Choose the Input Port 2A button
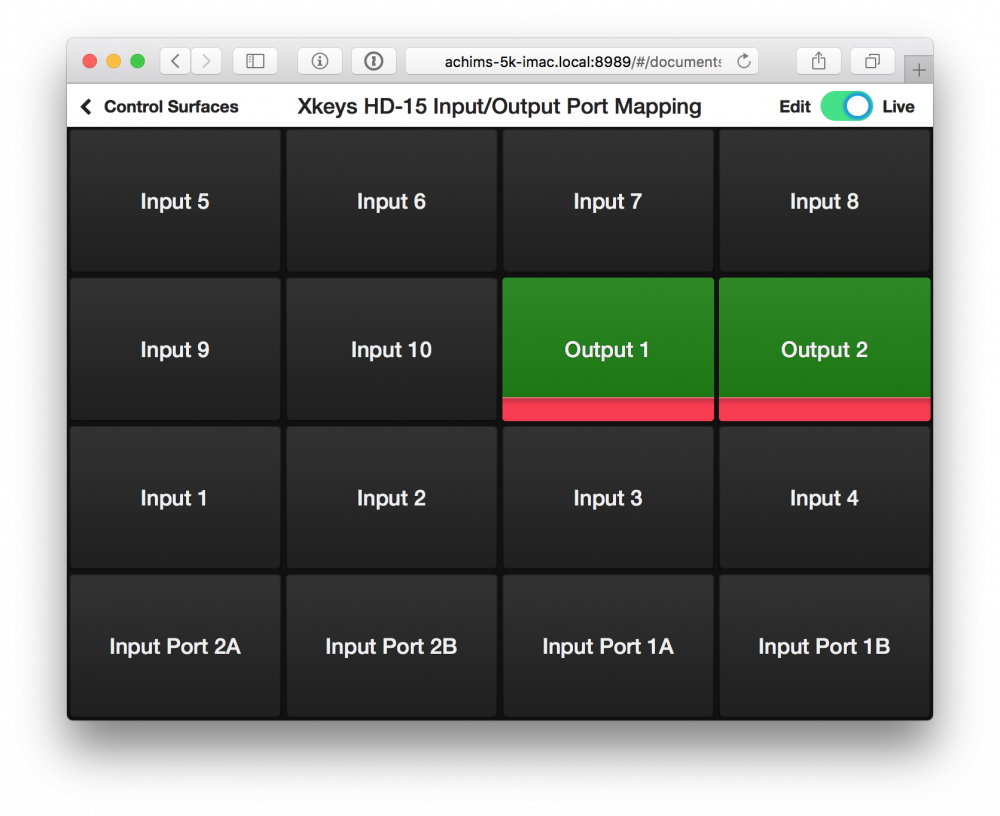This screenshot has width=1000, height=816. coord(175,646)
